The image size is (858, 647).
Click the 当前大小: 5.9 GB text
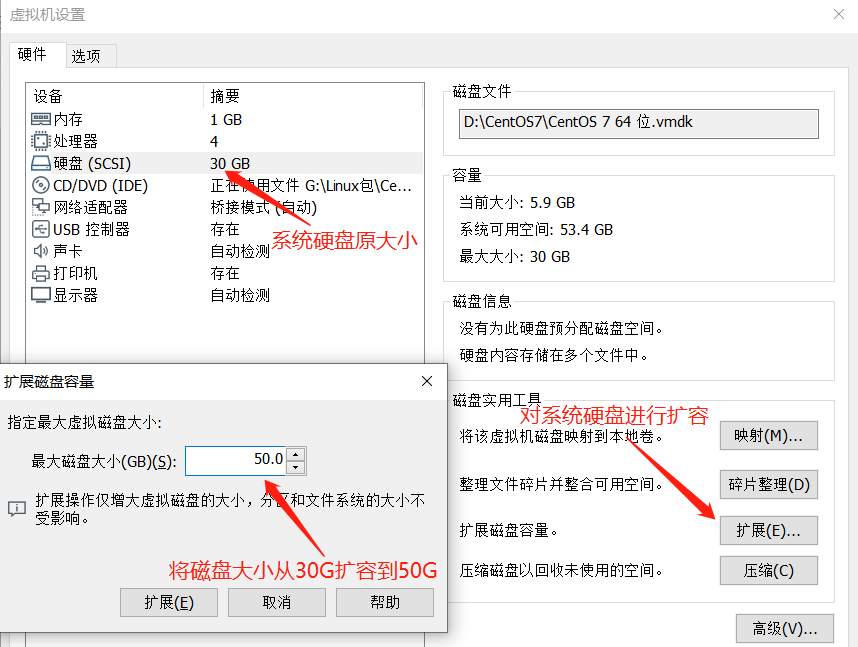(x=517, y=203)
